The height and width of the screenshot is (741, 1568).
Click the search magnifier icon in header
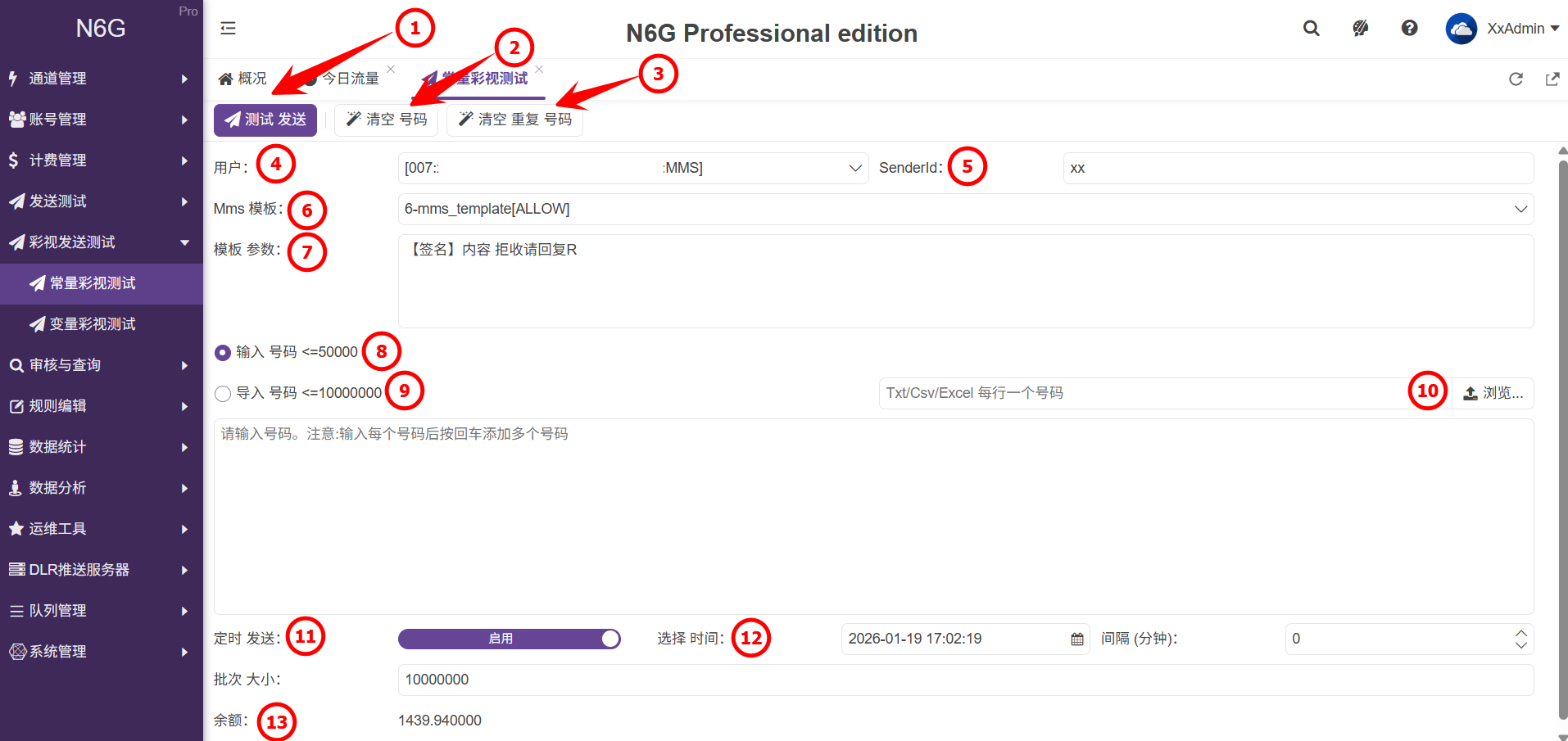[1311, 29]
